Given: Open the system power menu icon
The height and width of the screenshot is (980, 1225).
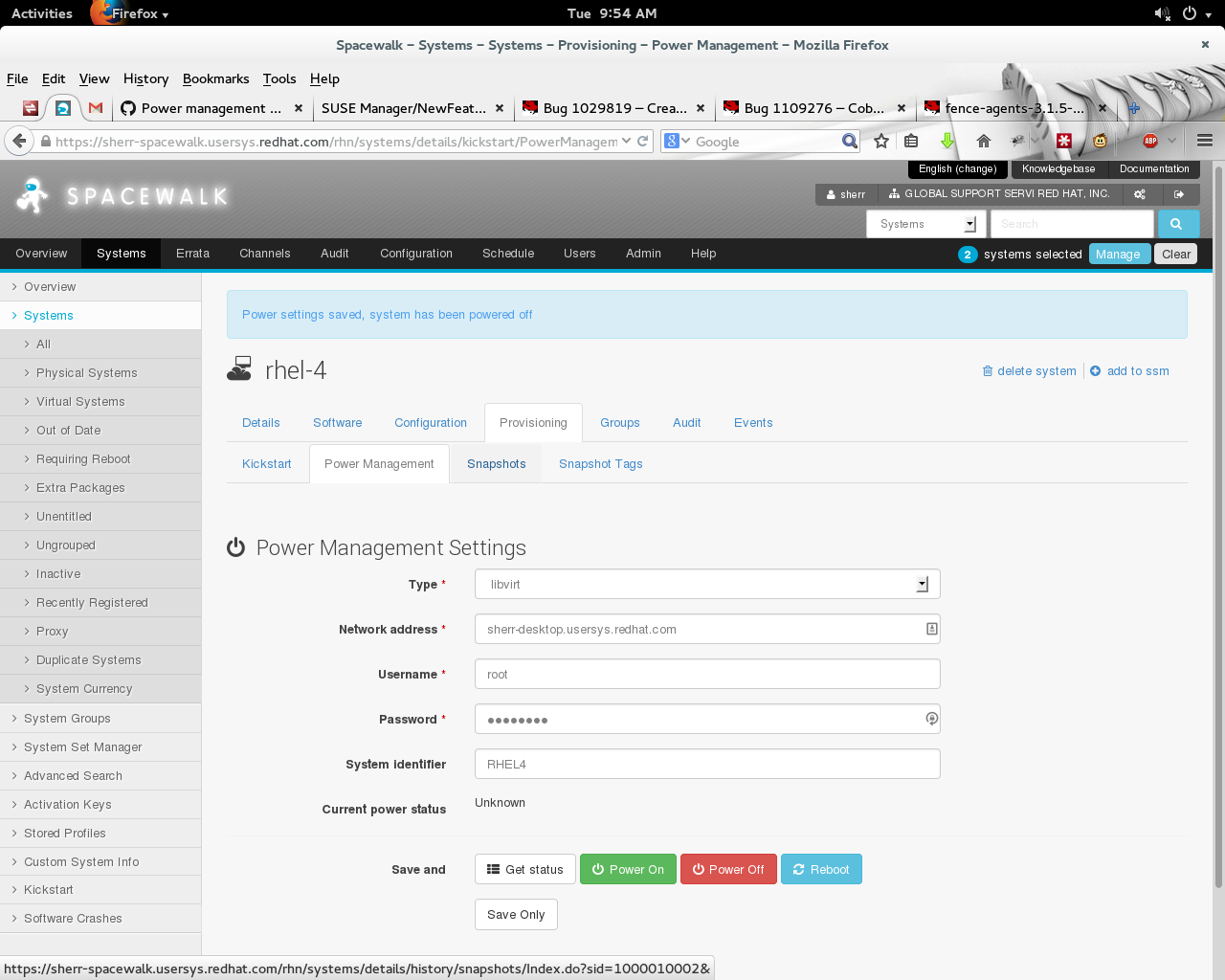Looking at the screenshot, I should [1190, 13].
